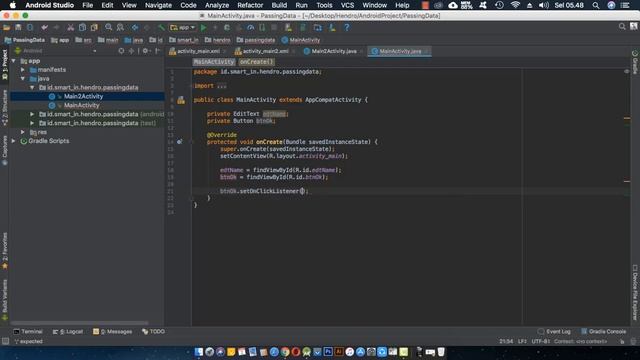This screenshot has width=640, height=360.
Task: Open the Refactor menu
Action: tap(250, 5)
